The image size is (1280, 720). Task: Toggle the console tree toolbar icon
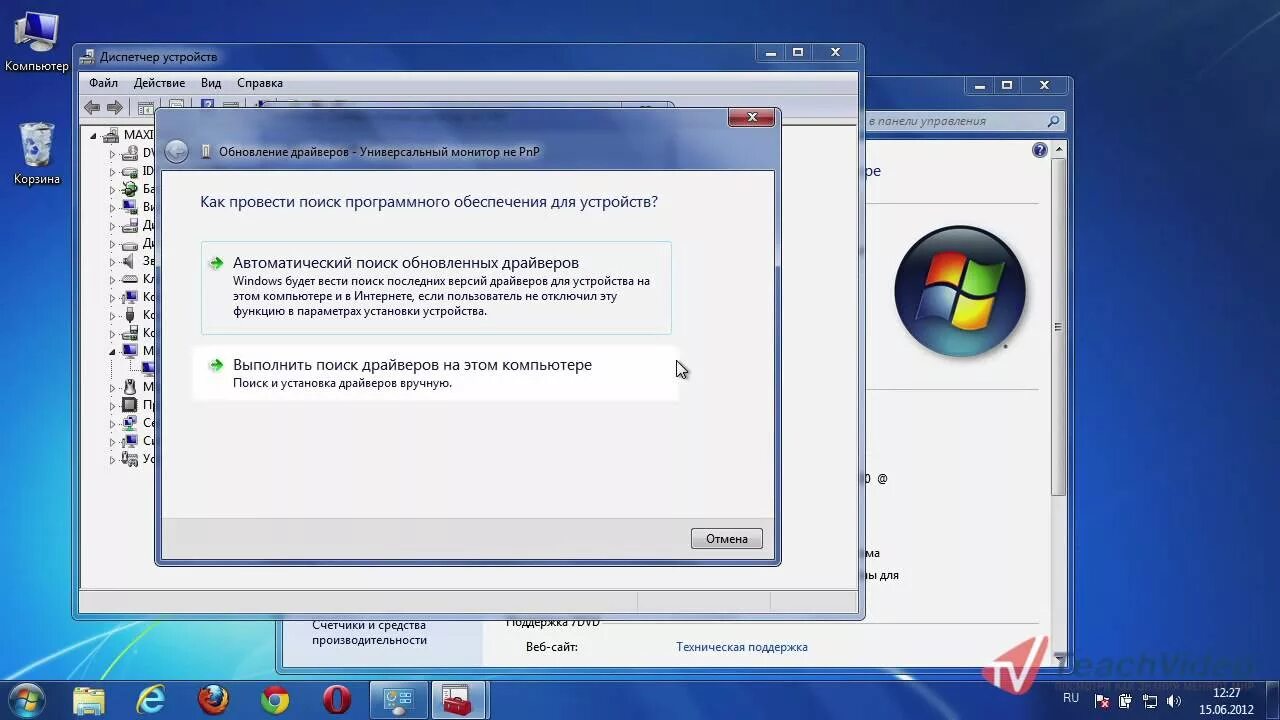pyautogui.click(x=146, y=107)
